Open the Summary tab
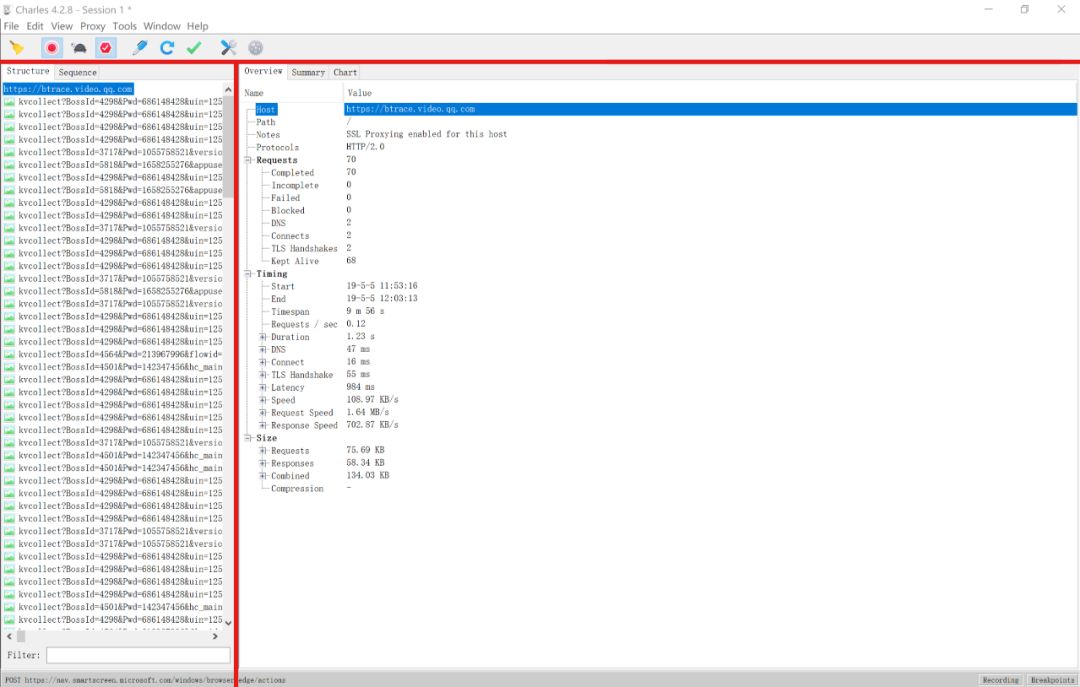1080x687 pixels. (x=308, y=72)
